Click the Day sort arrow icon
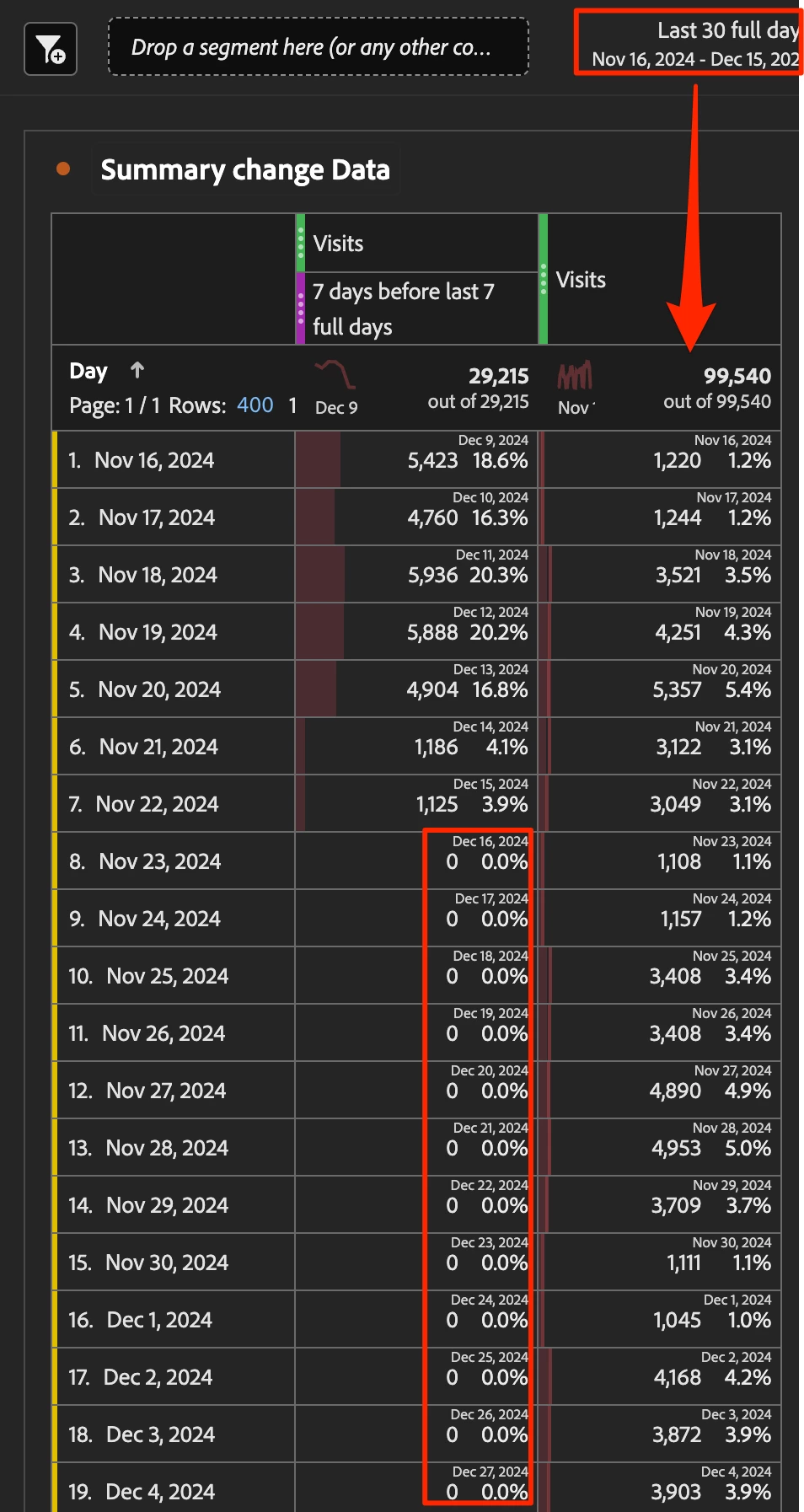This screenshot has width=804, height=1512. pos(137,370)
